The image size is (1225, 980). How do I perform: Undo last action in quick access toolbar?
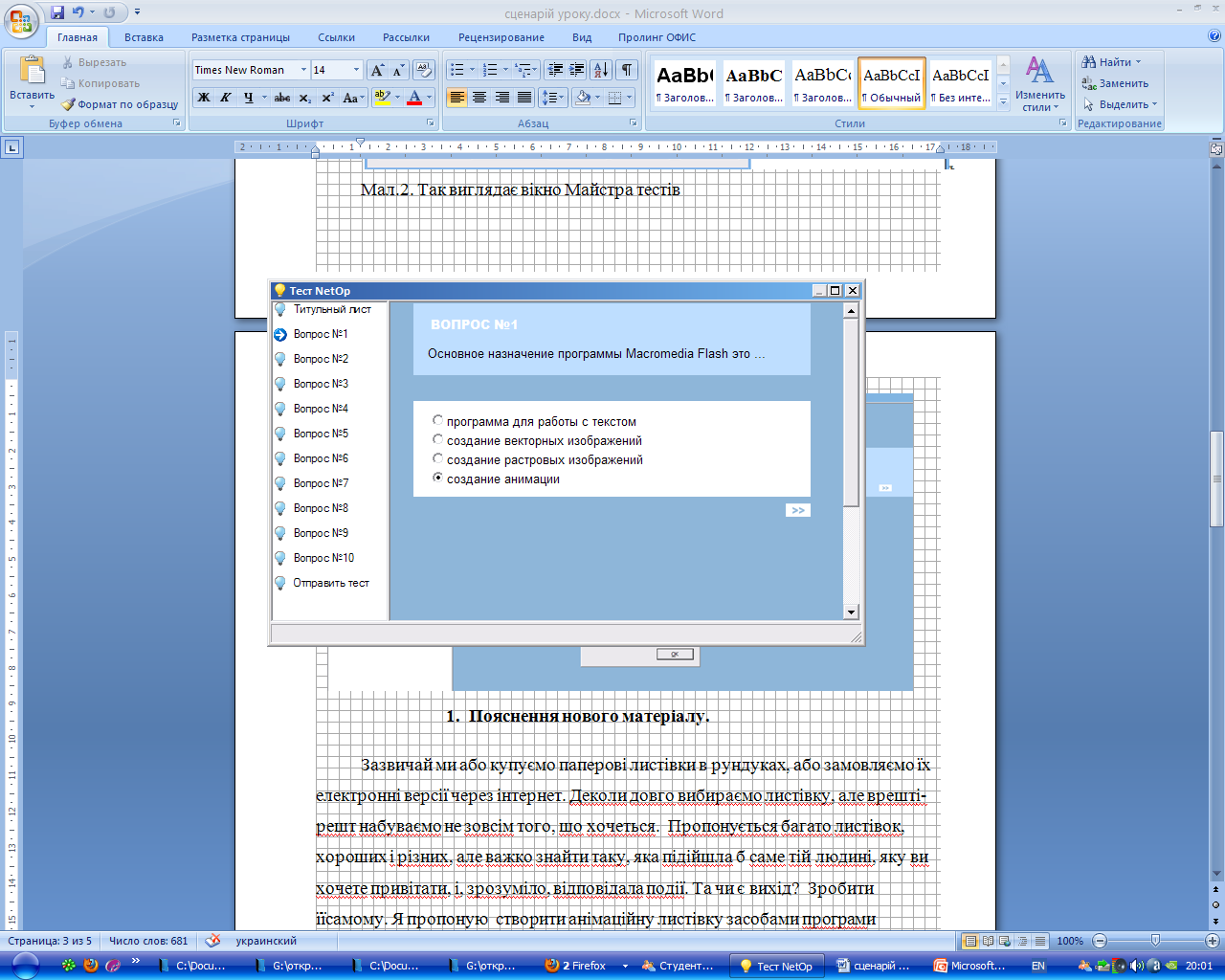(x=78, y=12)
